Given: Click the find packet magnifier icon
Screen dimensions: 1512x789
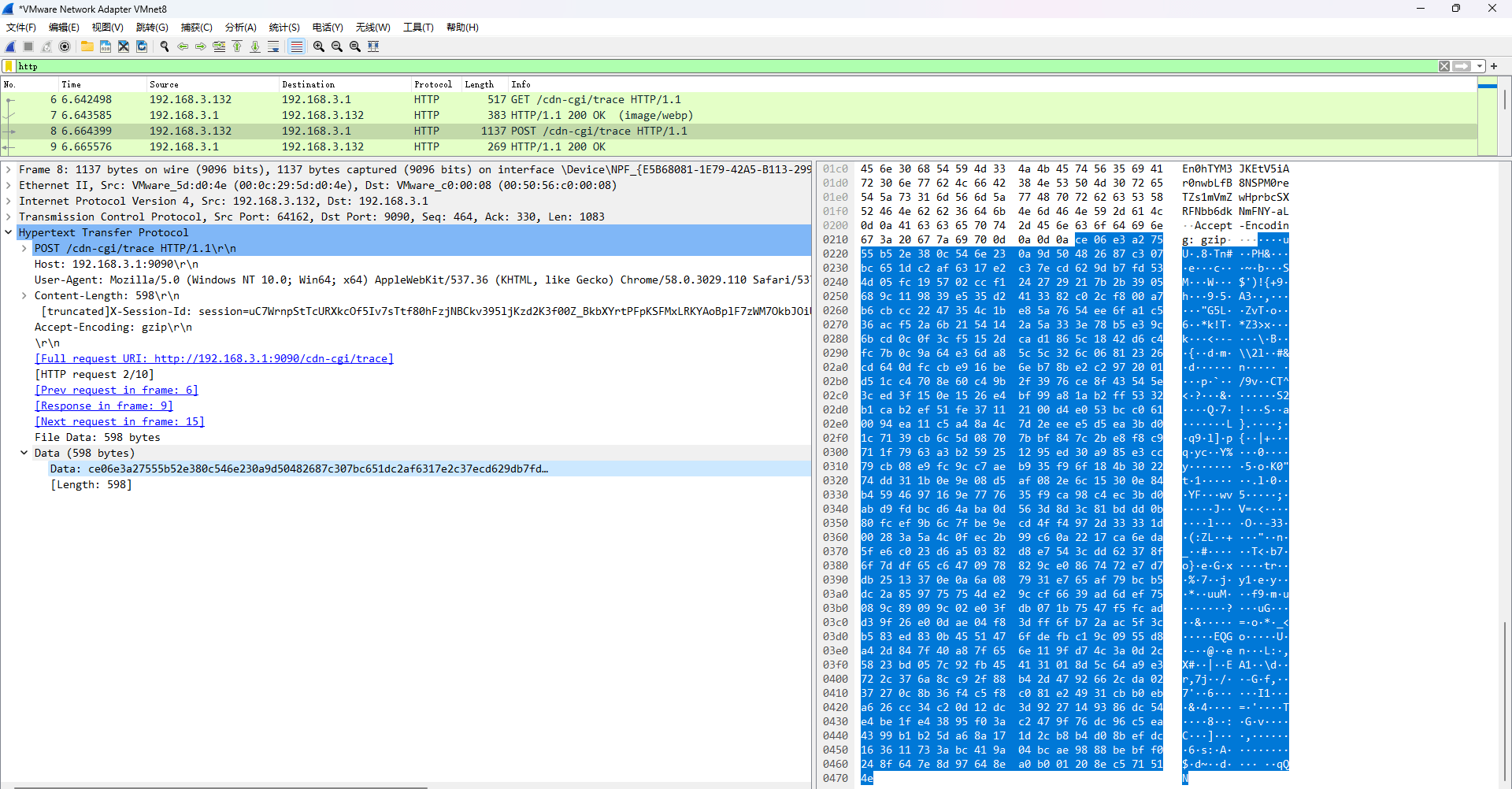Looking at the screenshot, I should tap(165, 46).
